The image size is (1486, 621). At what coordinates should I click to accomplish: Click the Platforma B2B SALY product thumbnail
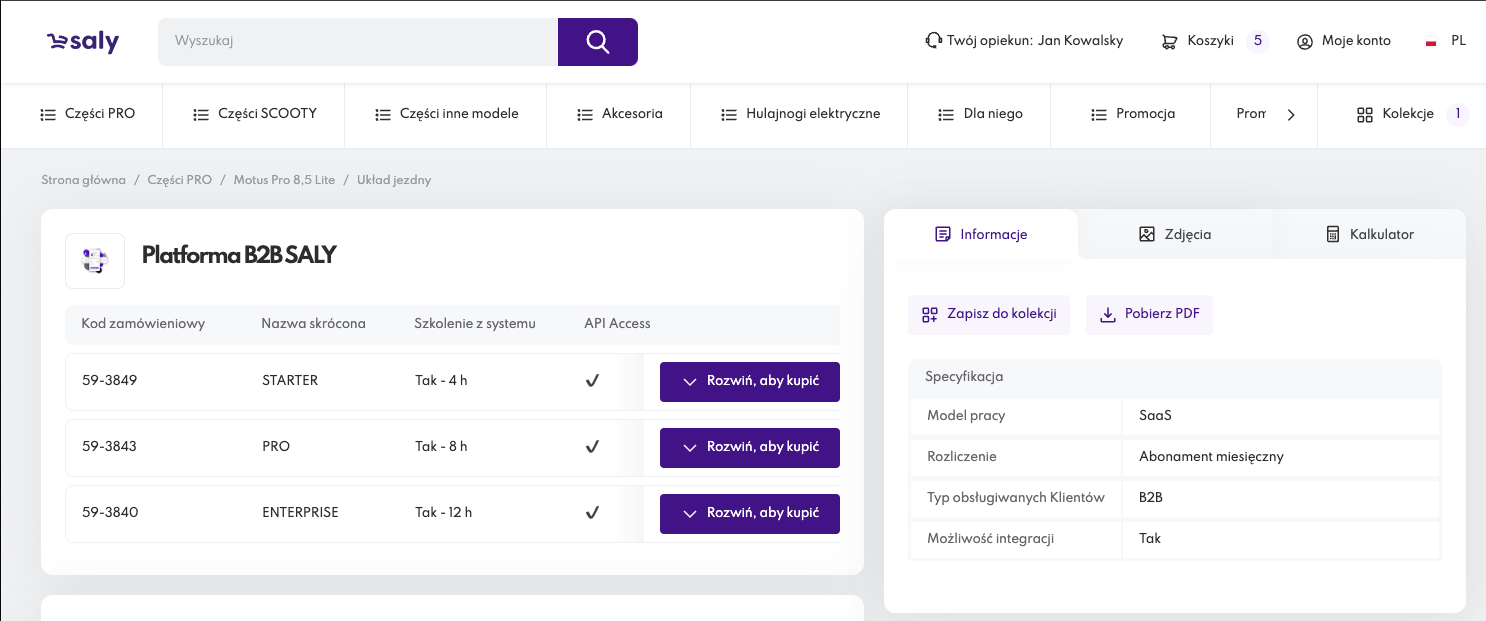[95, 261]
